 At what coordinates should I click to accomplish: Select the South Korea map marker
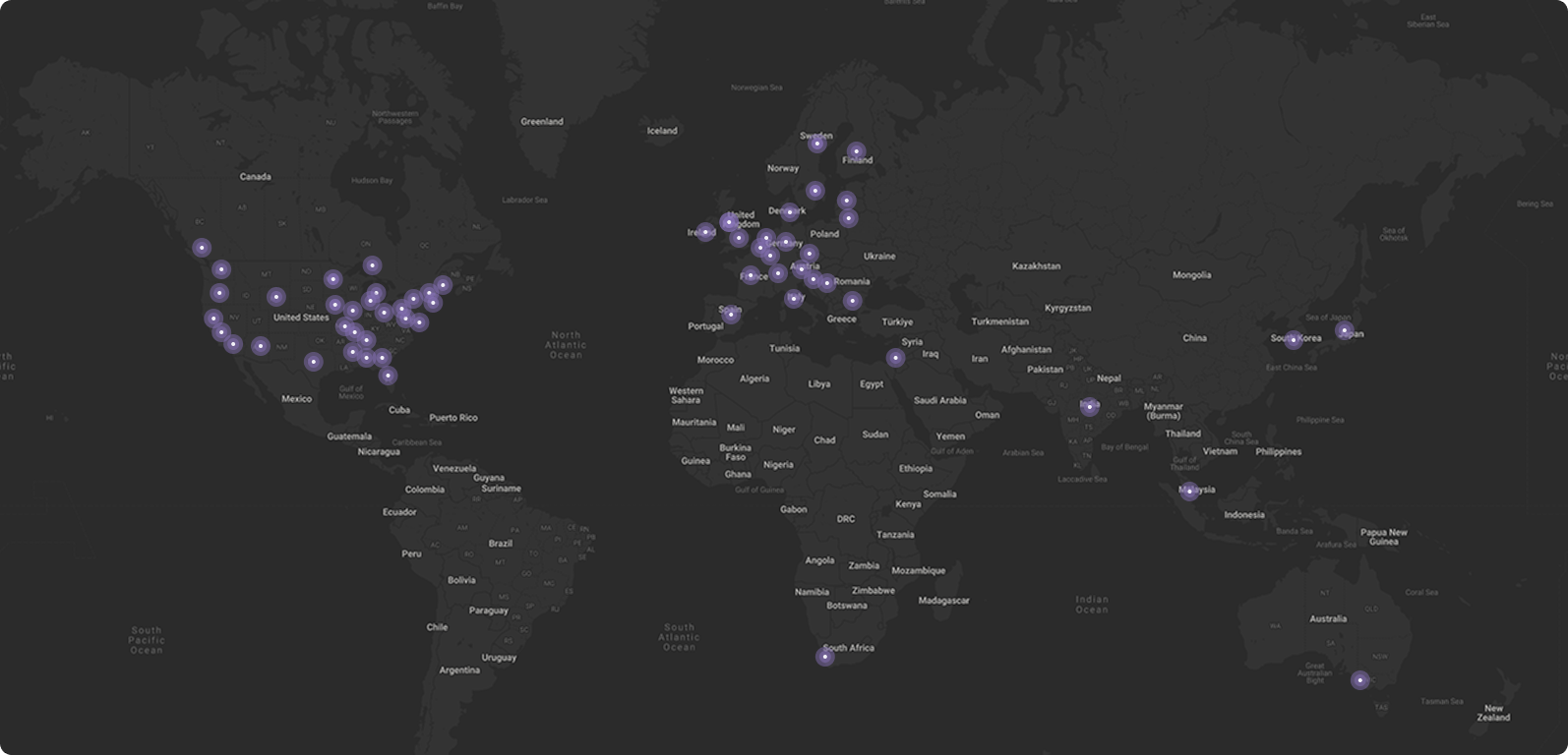pos(1294,340)
